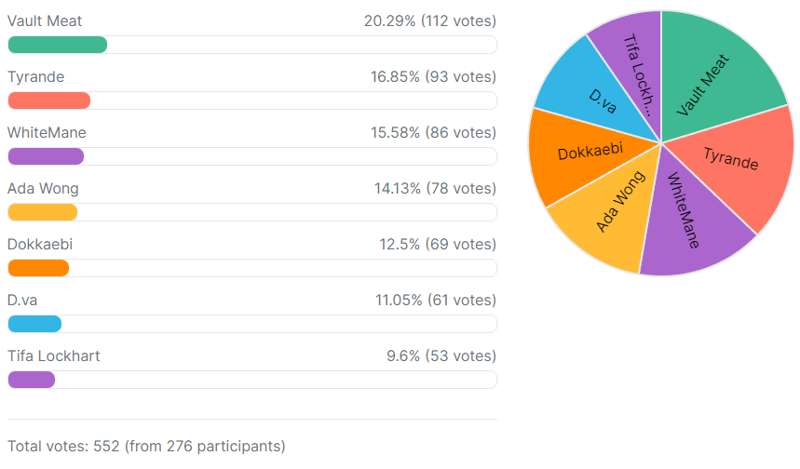
Task: Click the Ada Wong option label
Action: pyautogui.click(x=43, y=189)
